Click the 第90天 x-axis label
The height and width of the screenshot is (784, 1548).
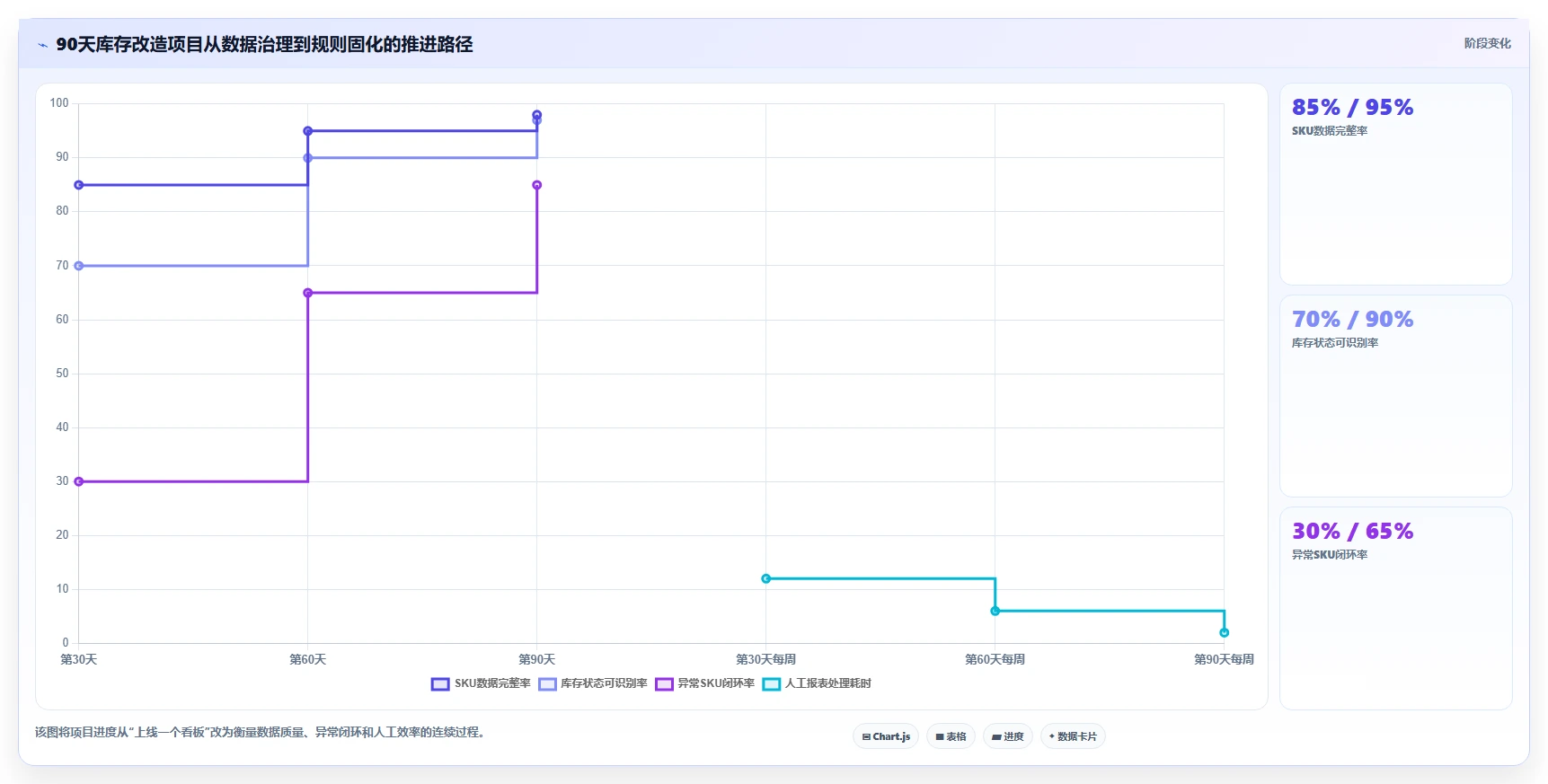(537, 659)
